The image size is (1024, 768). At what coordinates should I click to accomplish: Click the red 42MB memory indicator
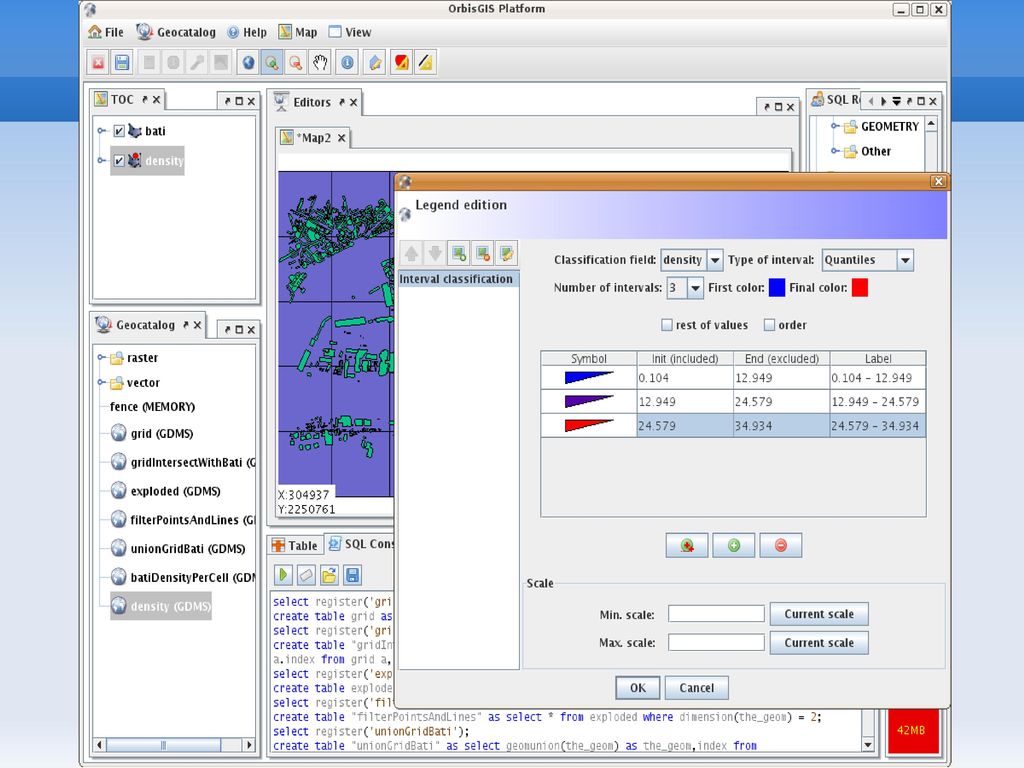click(913, 730)
